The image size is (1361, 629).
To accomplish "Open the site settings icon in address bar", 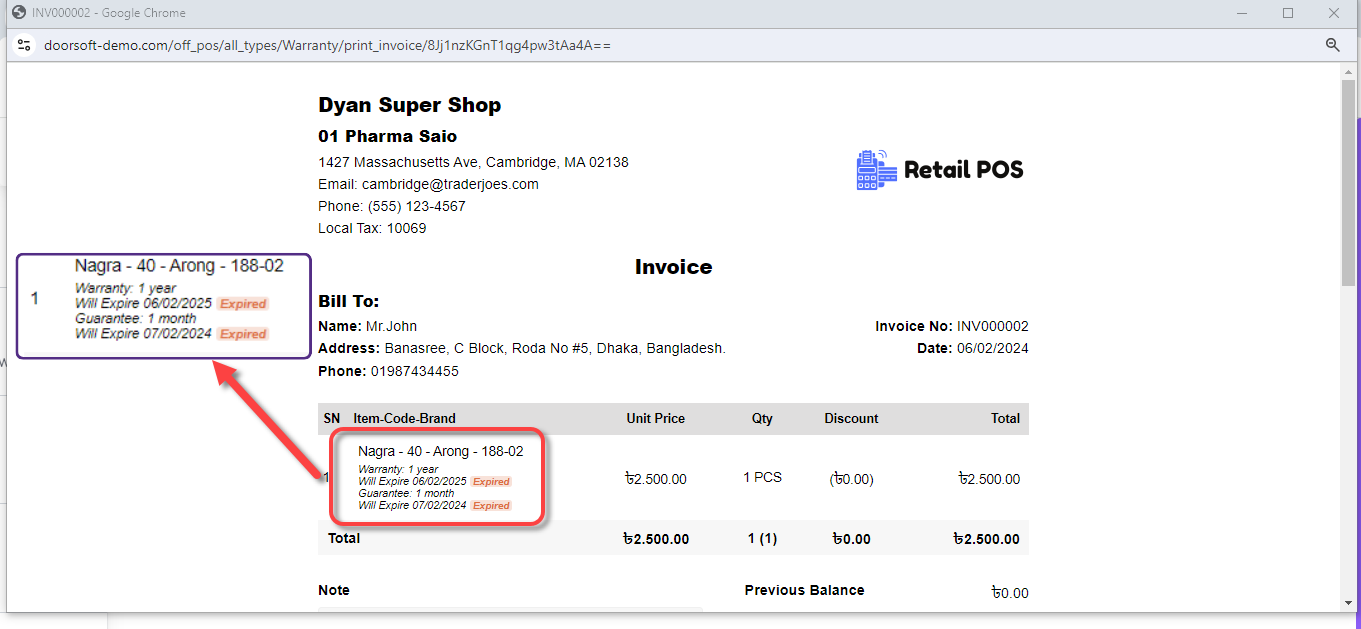I will coord(23,44).
